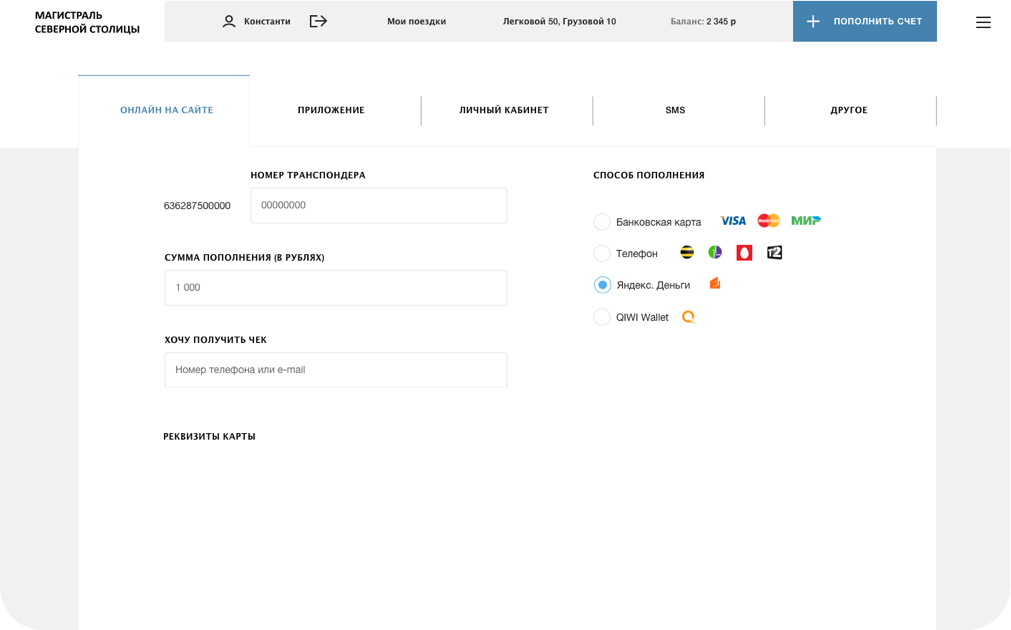Click the Beeline operator icon
The image size is (1011, 630).
687,253
